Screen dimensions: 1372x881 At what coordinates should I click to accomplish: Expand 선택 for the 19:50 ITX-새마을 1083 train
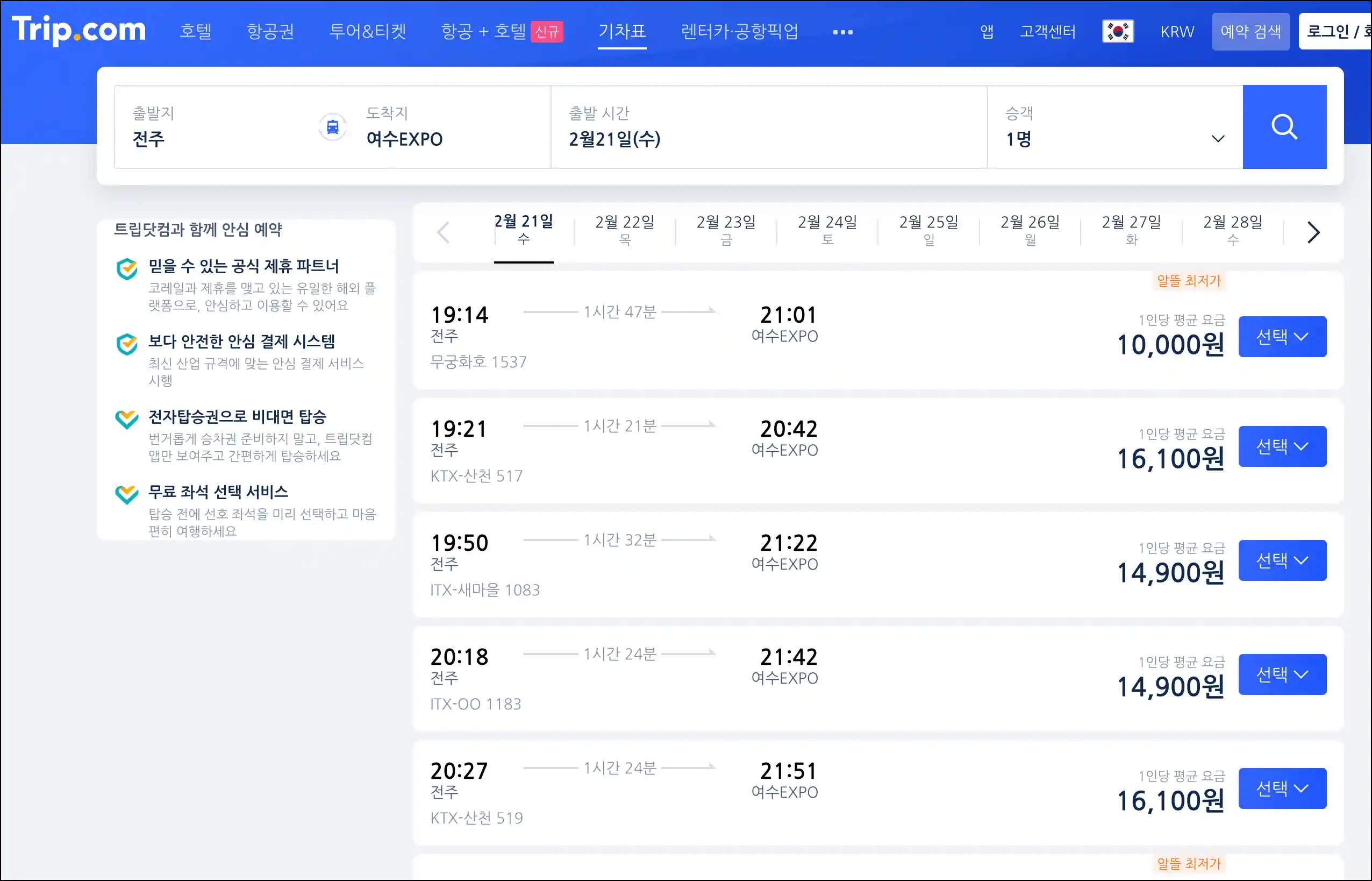(1282, 560)
